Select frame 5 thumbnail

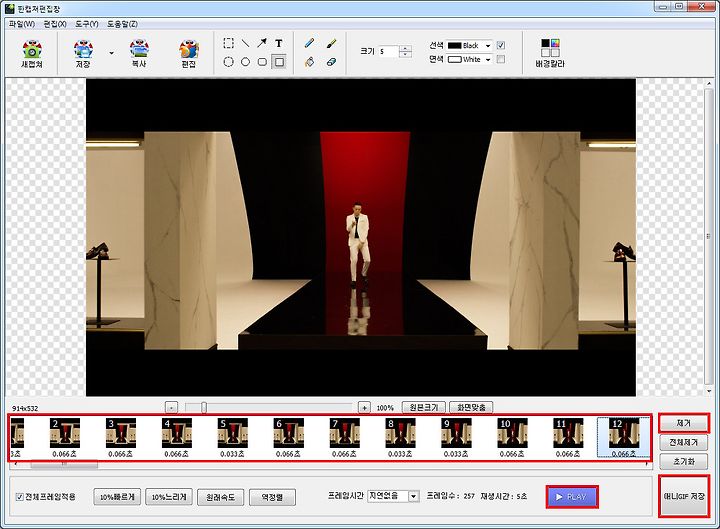(233, 433)
